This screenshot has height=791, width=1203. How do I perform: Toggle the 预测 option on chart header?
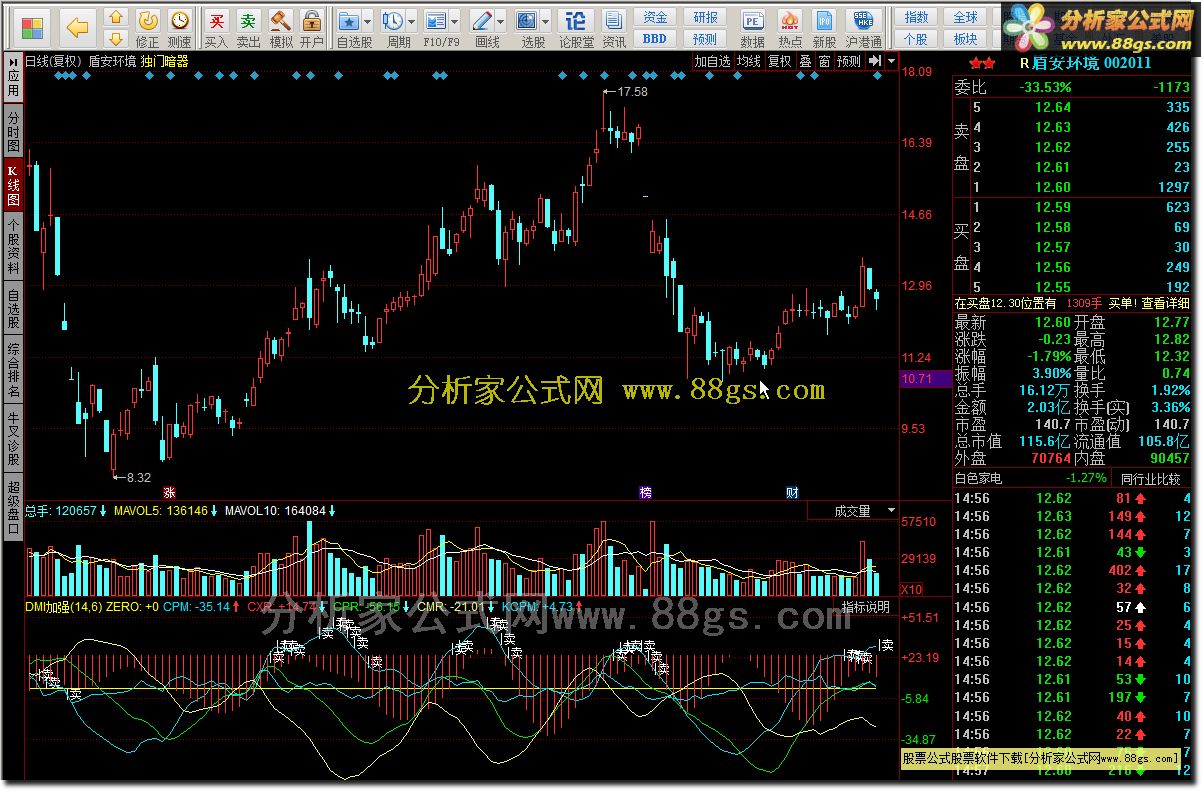849,61
